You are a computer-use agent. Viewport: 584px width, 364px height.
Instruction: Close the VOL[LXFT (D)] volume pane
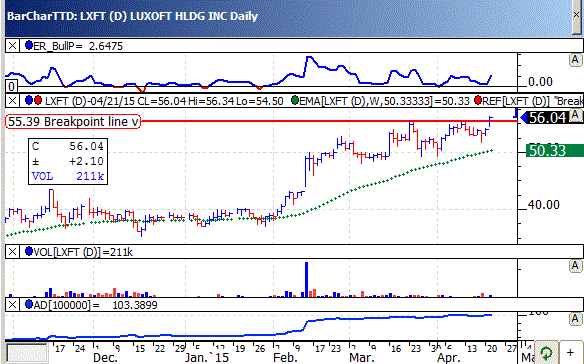(12, 252)
